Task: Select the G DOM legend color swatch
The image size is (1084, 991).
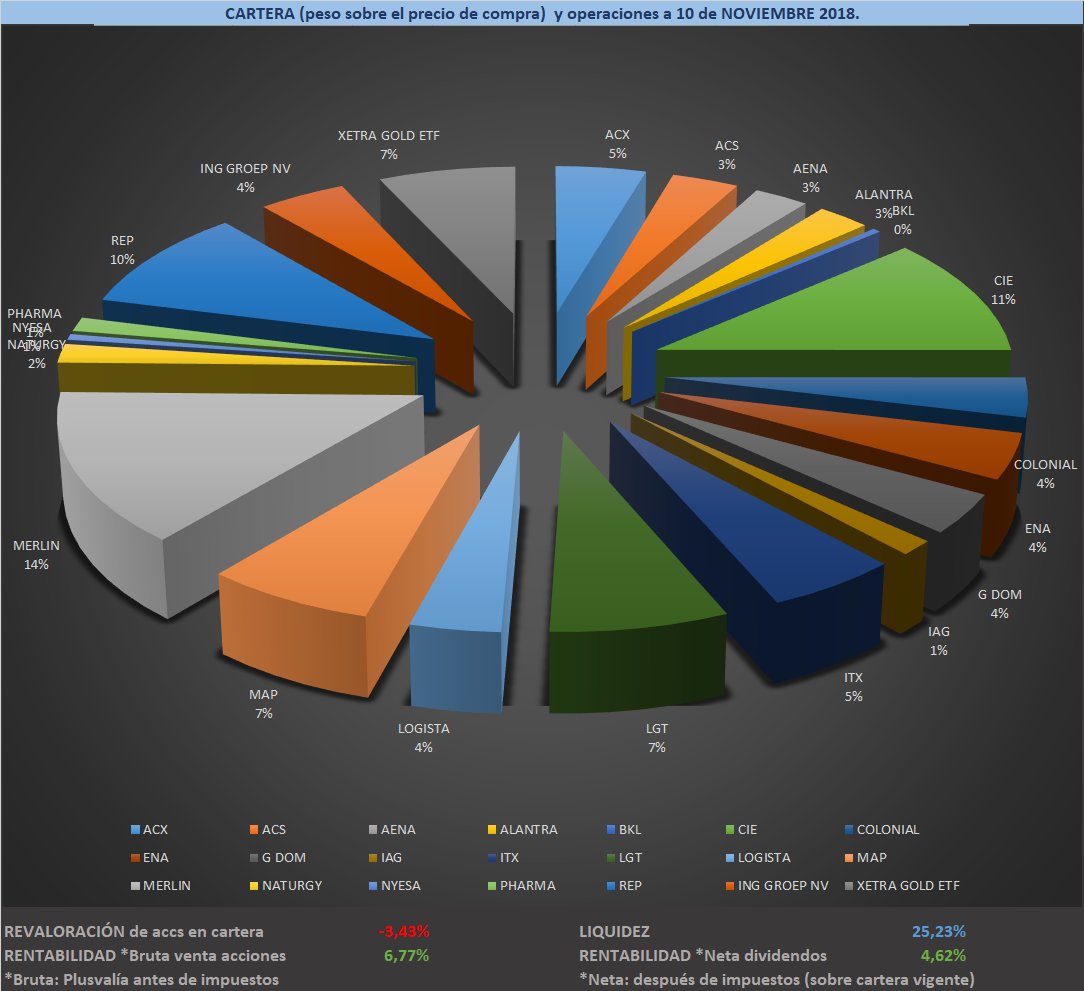Action: (x=254, y=858)
